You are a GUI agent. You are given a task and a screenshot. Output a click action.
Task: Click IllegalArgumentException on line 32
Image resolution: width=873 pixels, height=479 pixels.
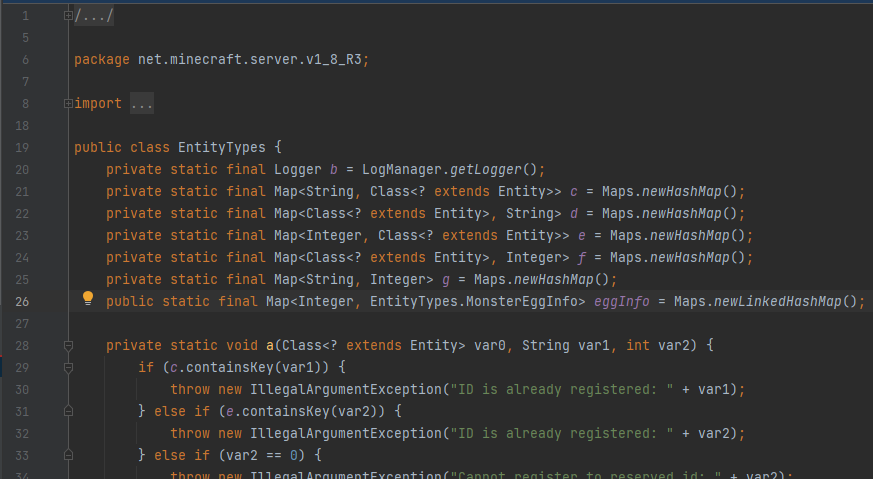point(345,434)
